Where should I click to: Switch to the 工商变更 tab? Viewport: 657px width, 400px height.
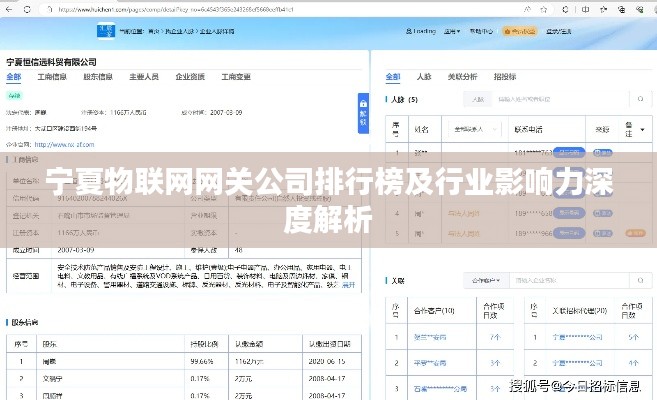pyautogui.click(x=236, y=77)
